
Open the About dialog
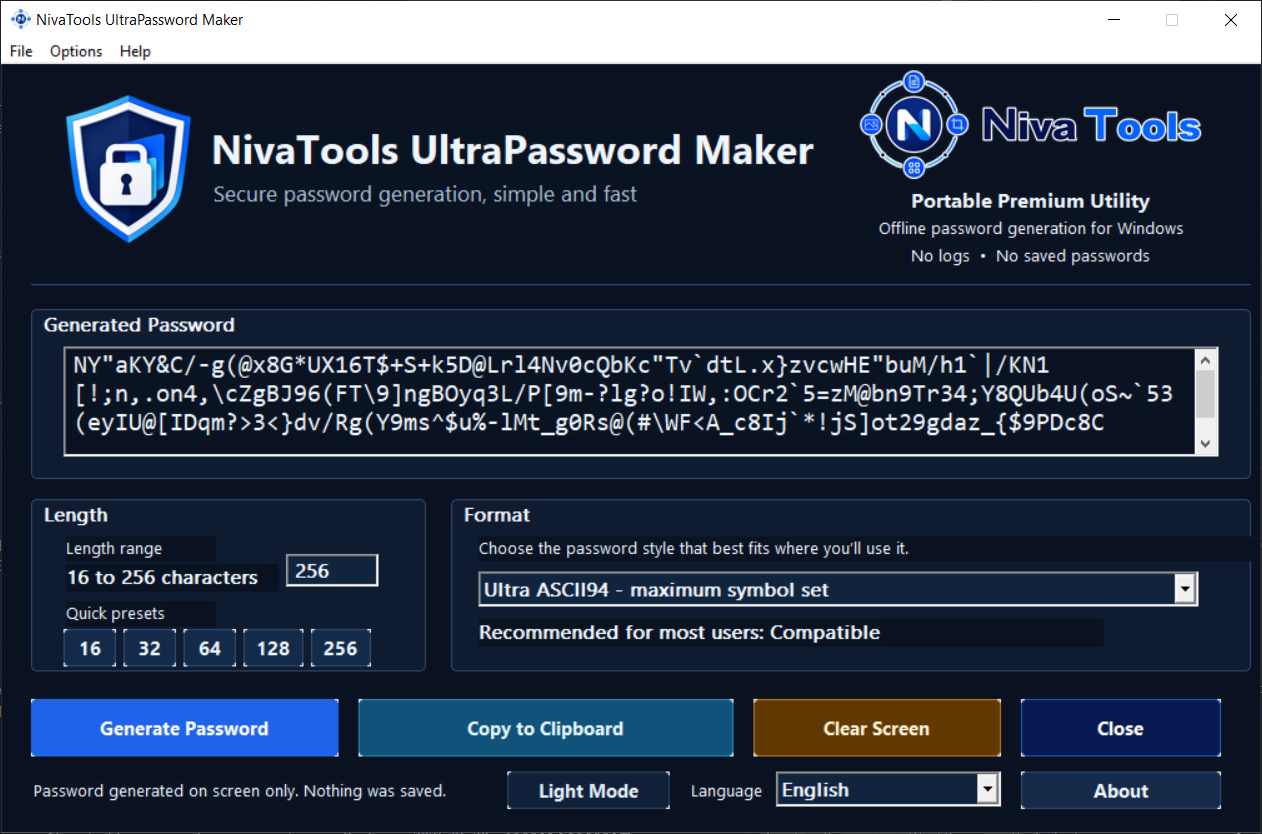[1120, 791]
